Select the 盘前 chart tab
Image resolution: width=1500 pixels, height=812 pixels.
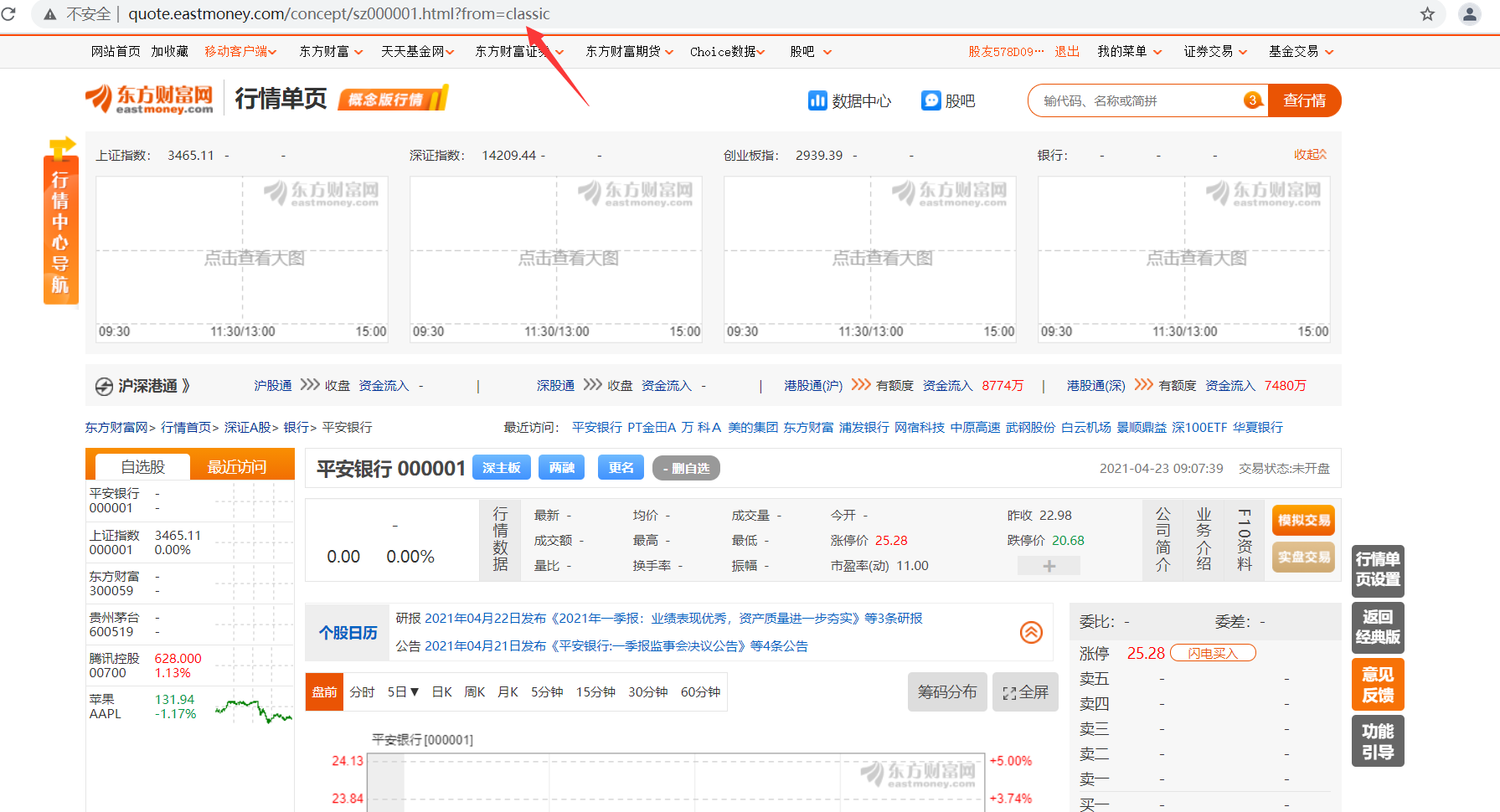click(x=324, y=692)
